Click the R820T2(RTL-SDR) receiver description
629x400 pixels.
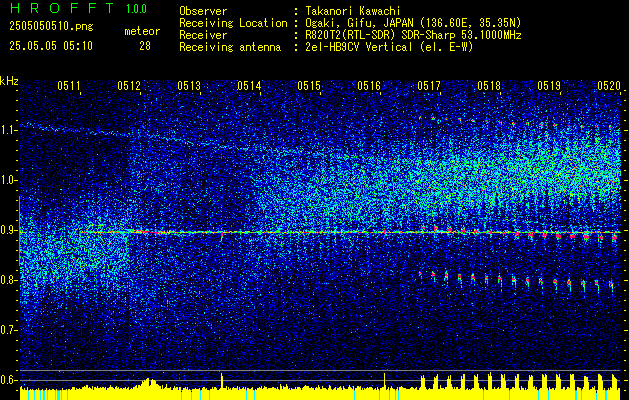413,35
